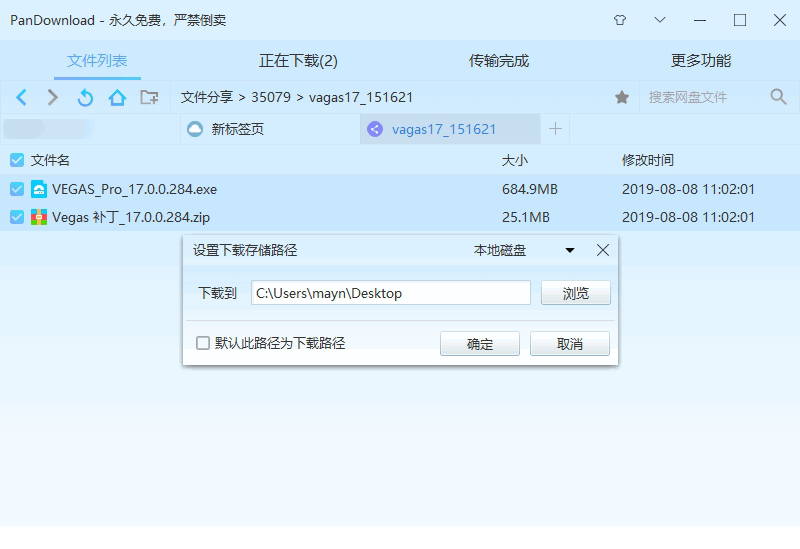Open the 正在下载(2) tab
The width and height of the screenshot is (800, 549).
click(298, 61)
